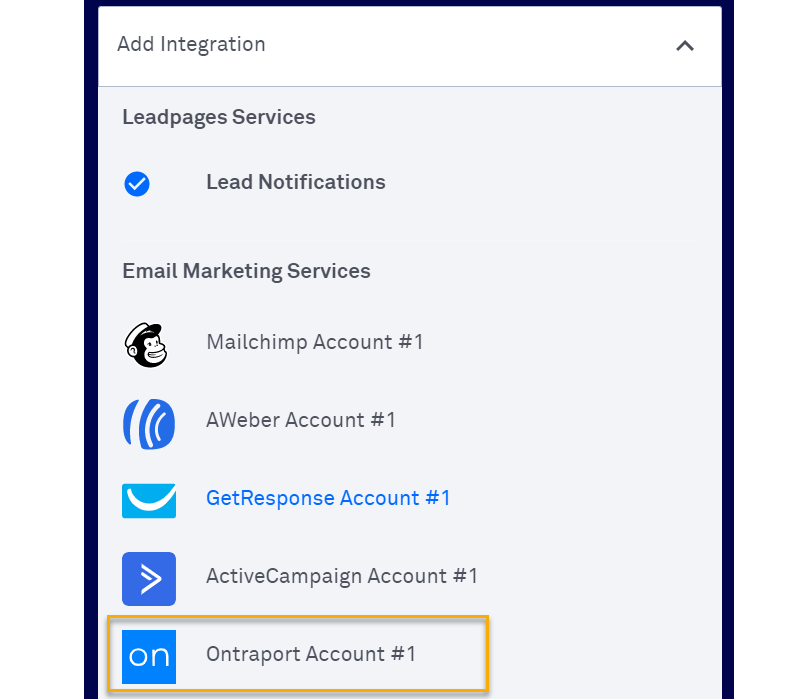Pick ActiveCampaign Account #1 option
This screenshot has height=699, width=806.
pyautogui.click(x=341, y=576)
